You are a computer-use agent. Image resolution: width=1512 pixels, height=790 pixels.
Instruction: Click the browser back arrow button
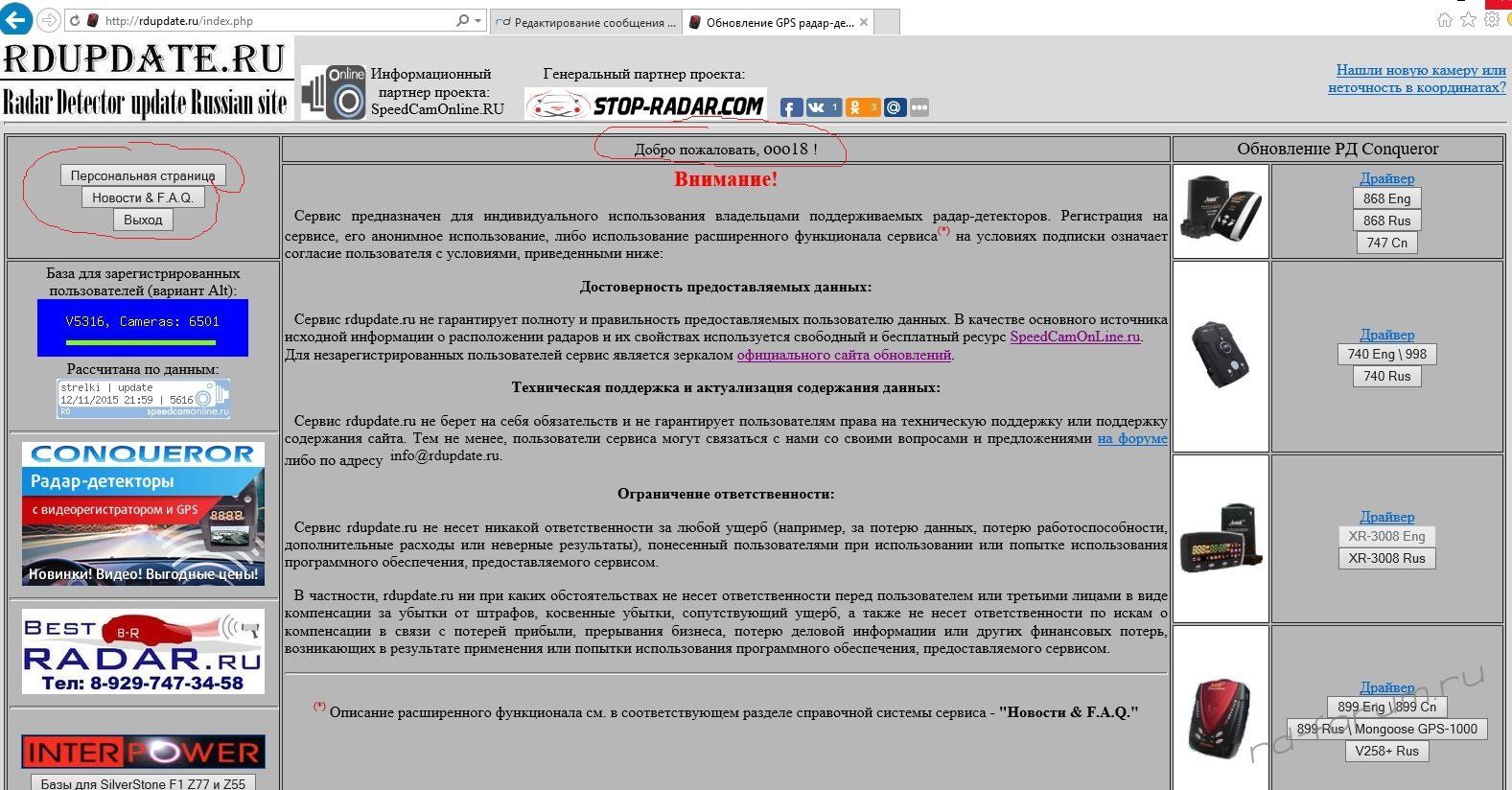(x=15, y=20)
